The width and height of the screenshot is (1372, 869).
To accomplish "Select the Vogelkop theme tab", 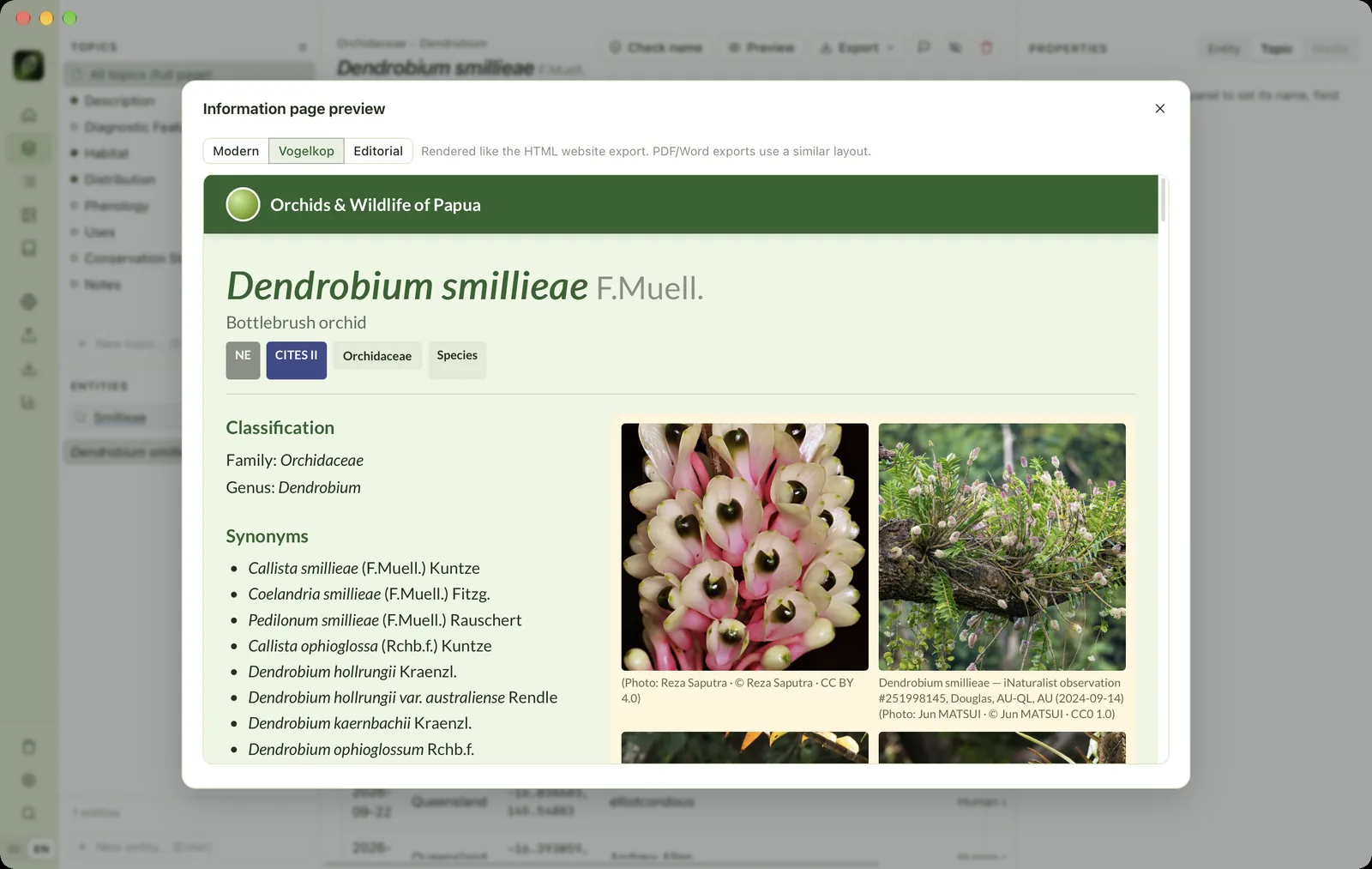I will point(306,151).
